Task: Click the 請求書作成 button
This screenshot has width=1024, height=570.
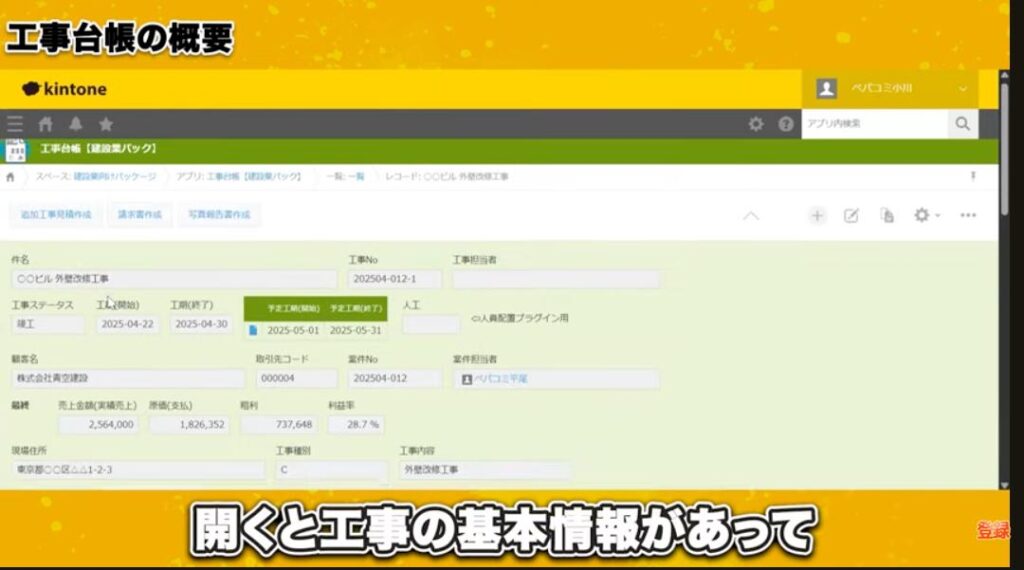Action: click(139, 215)
